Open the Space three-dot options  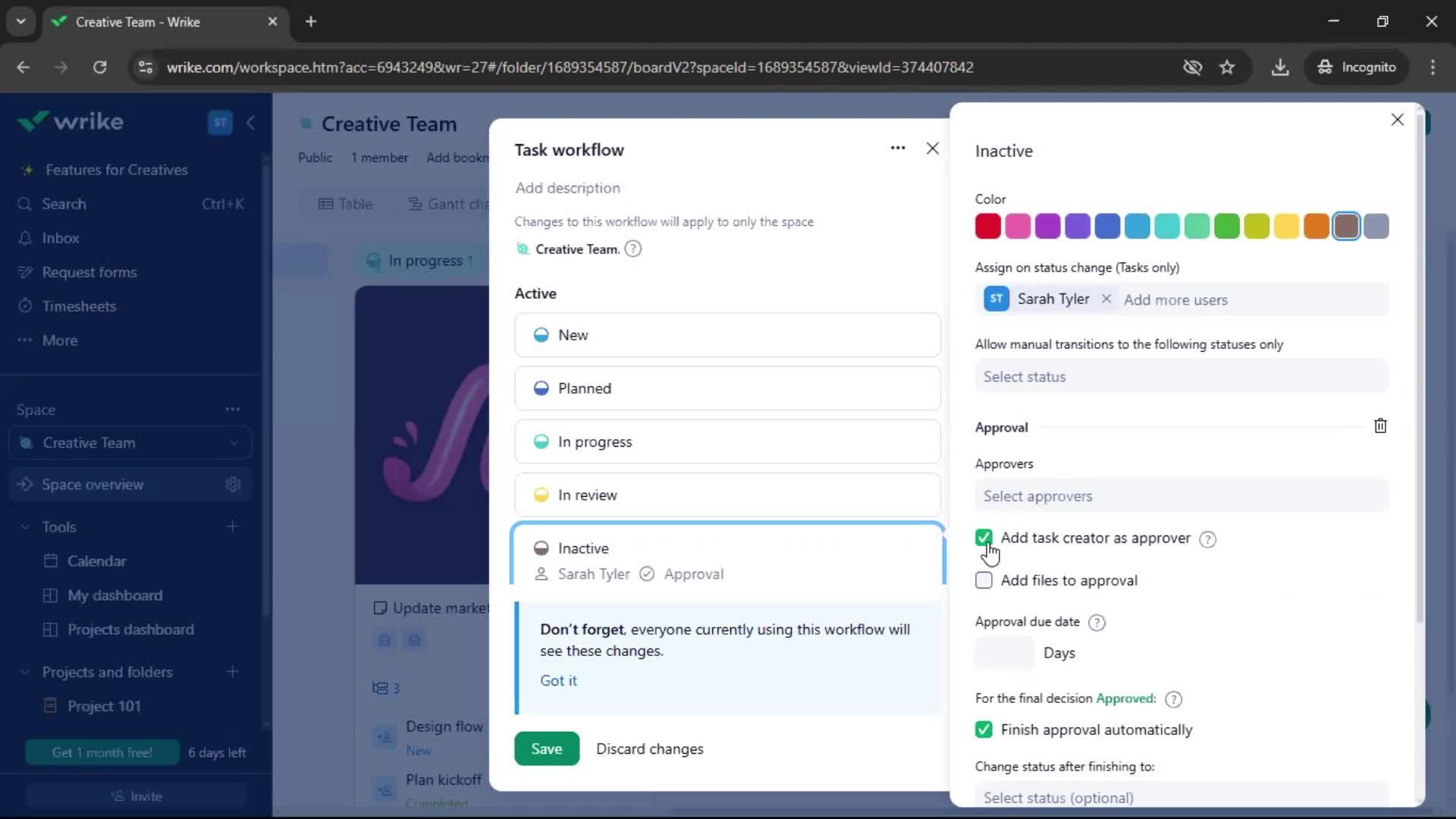(x=232, y=409)
